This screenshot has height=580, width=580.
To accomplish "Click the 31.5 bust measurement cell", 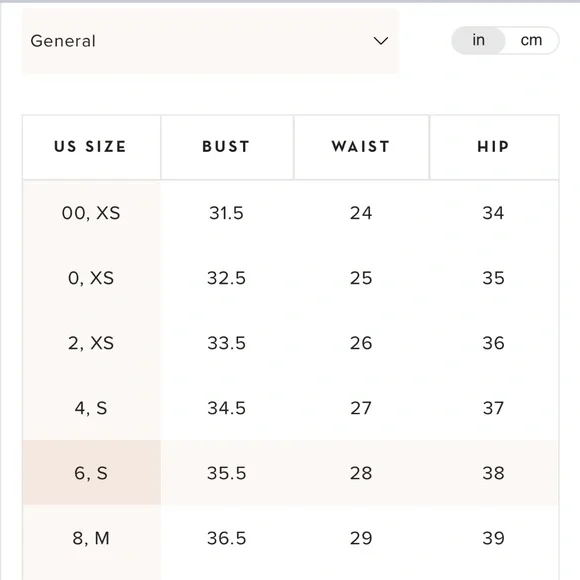I will [x=226, y=213].
